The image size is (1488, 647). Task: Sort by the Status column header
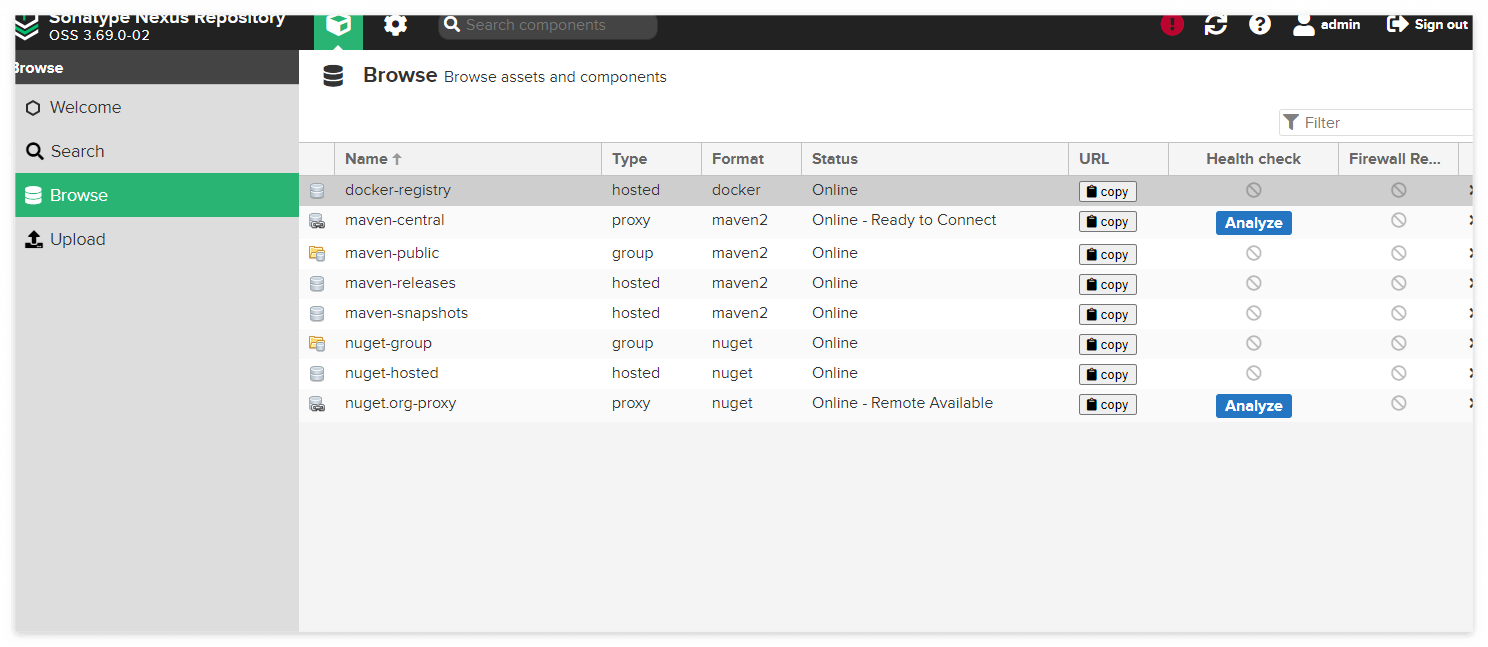point(935,159)
